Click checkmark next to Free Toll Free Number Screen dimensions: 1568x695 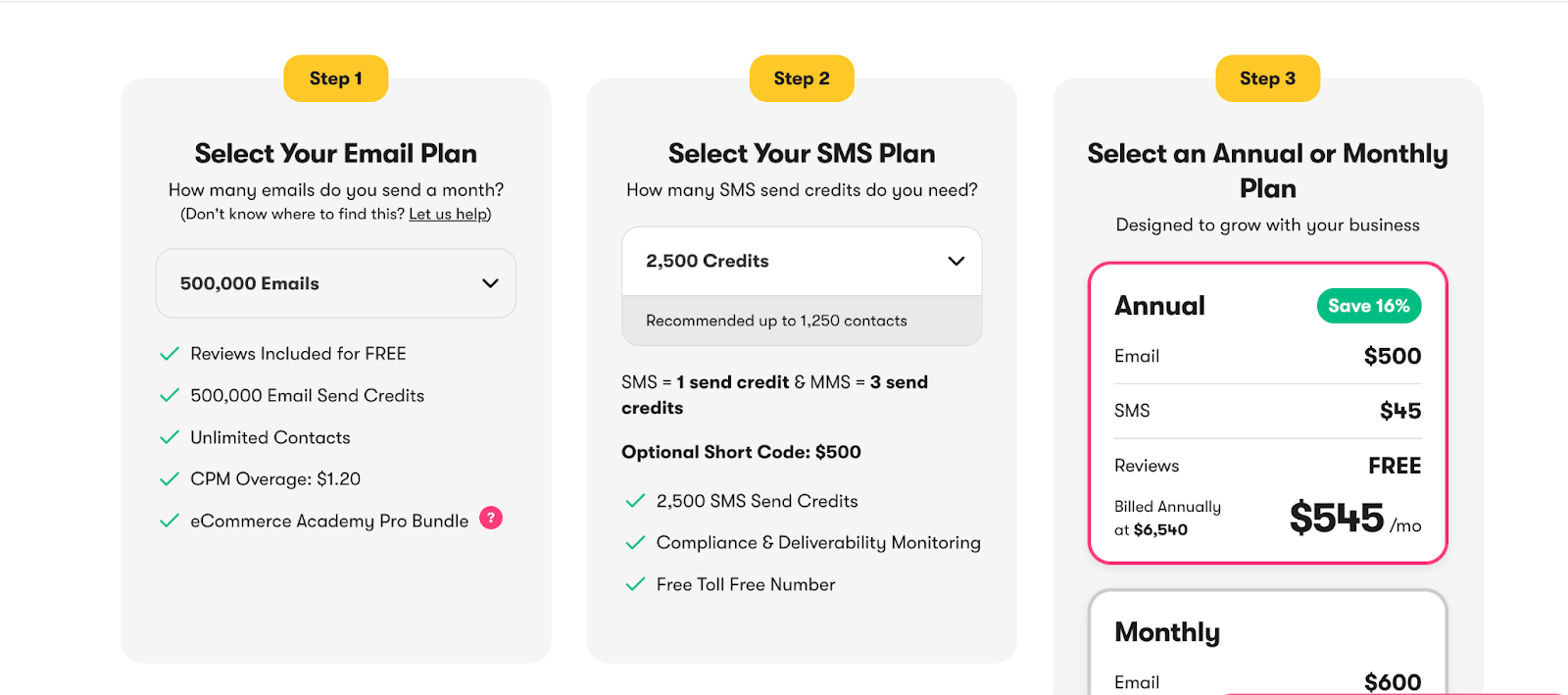[x=635, y=584]
